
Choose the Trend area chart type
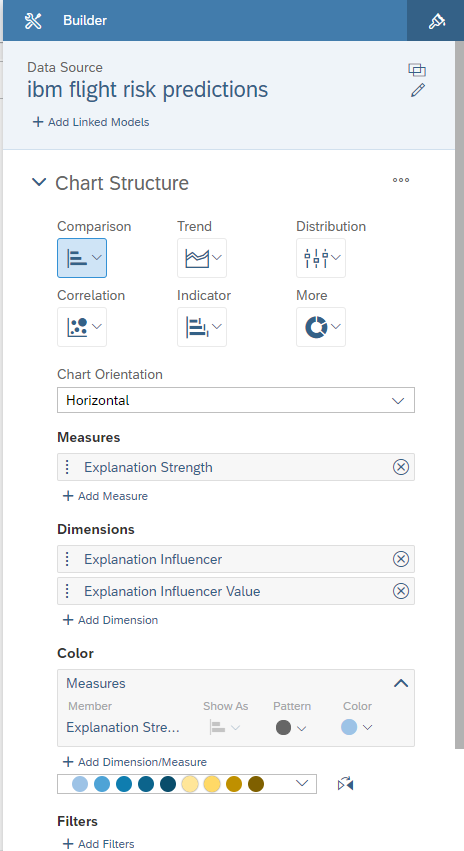[202, 258]
